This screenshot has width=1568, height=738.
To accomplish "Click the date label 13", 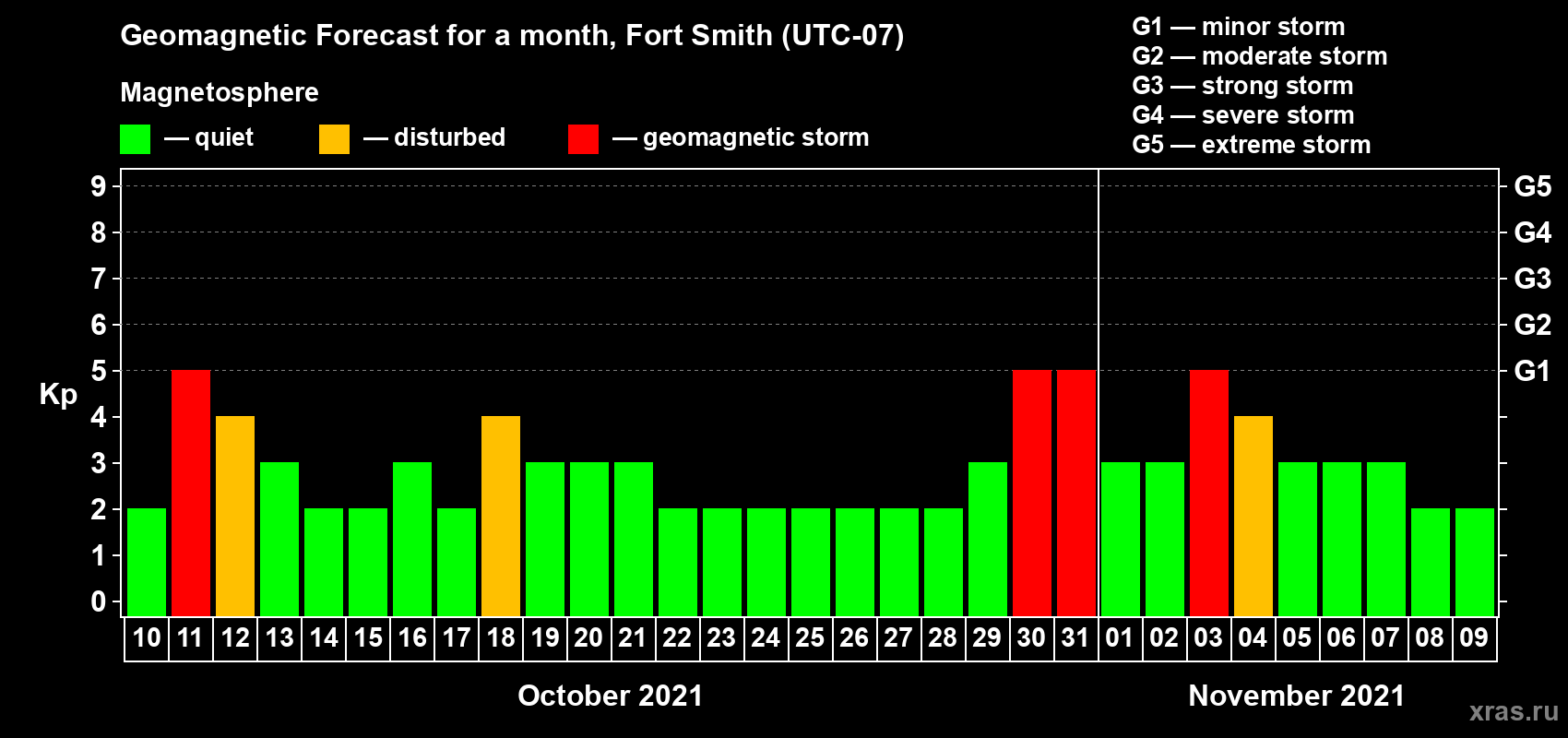I will (x=279, y=638).
